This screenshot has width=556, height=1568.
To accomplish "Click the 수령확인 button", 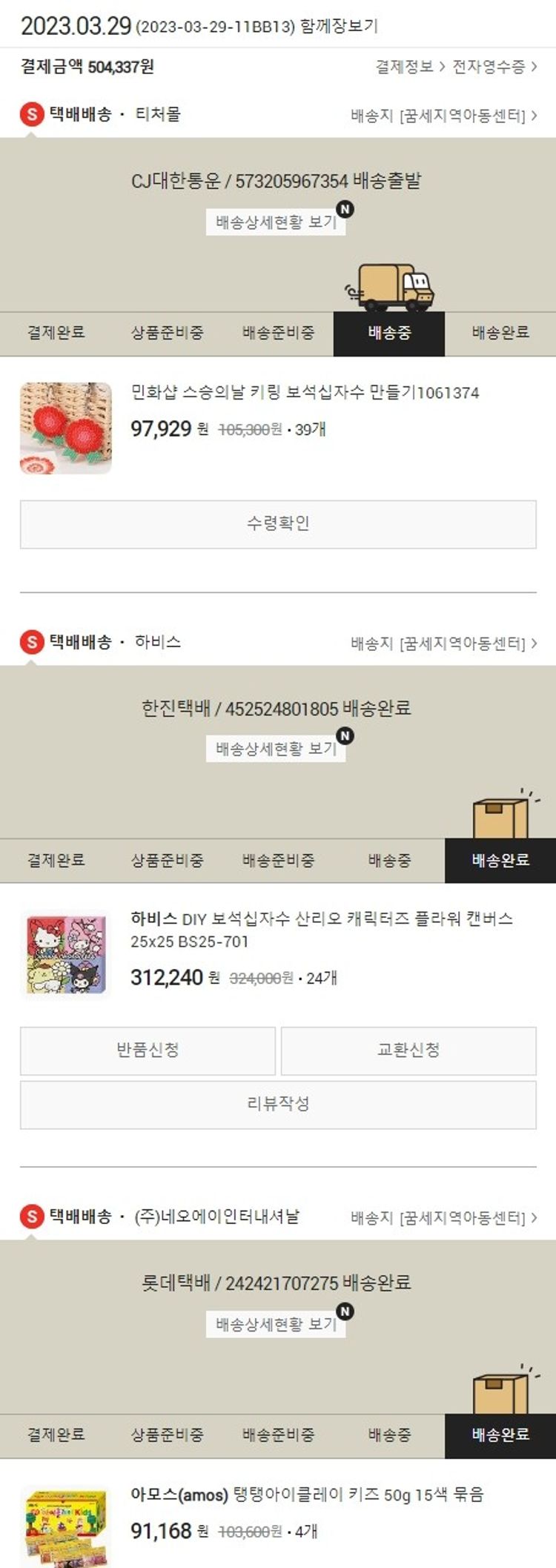I will pos(278,524).
